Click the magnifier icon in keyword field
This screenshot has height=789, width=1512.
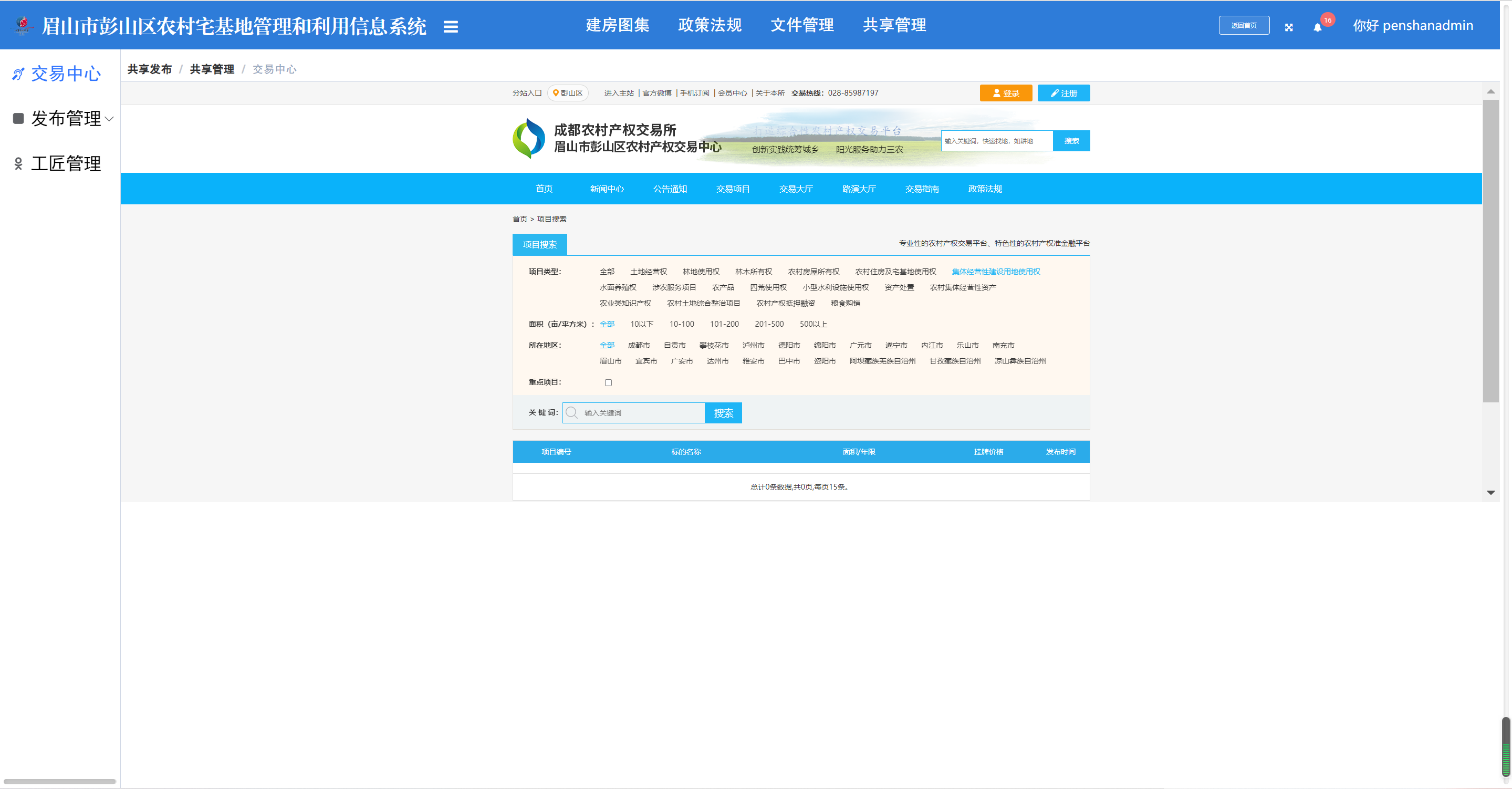[x=572, y=413]
